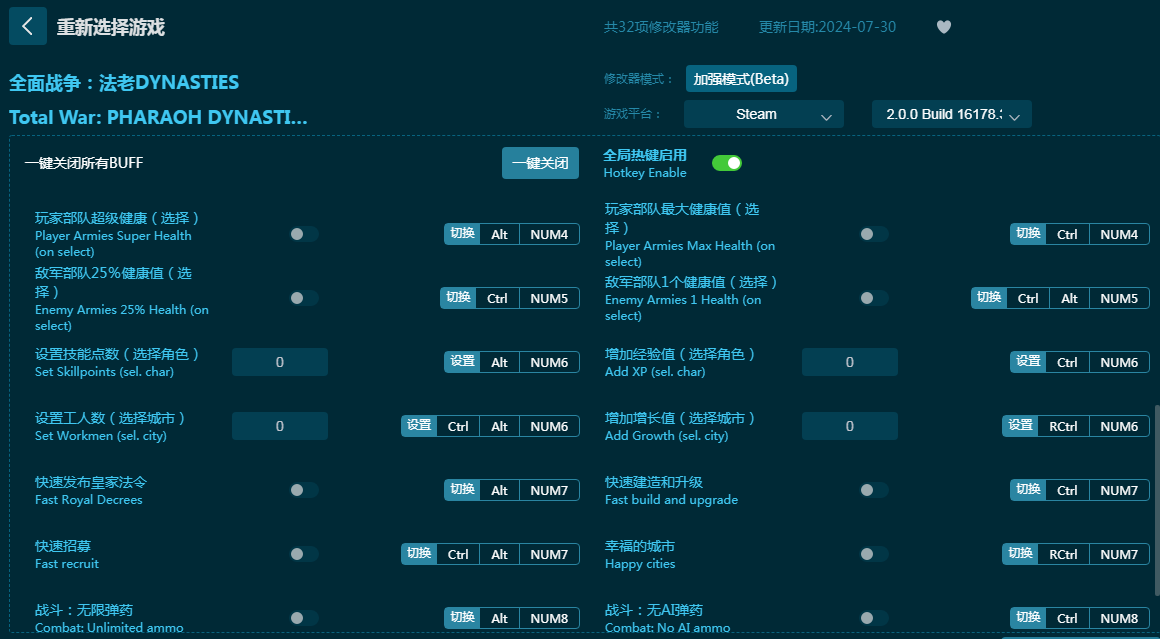Click the Total War: PHARAOH DYNASTI... title
1160x639 pixels.
158,118
